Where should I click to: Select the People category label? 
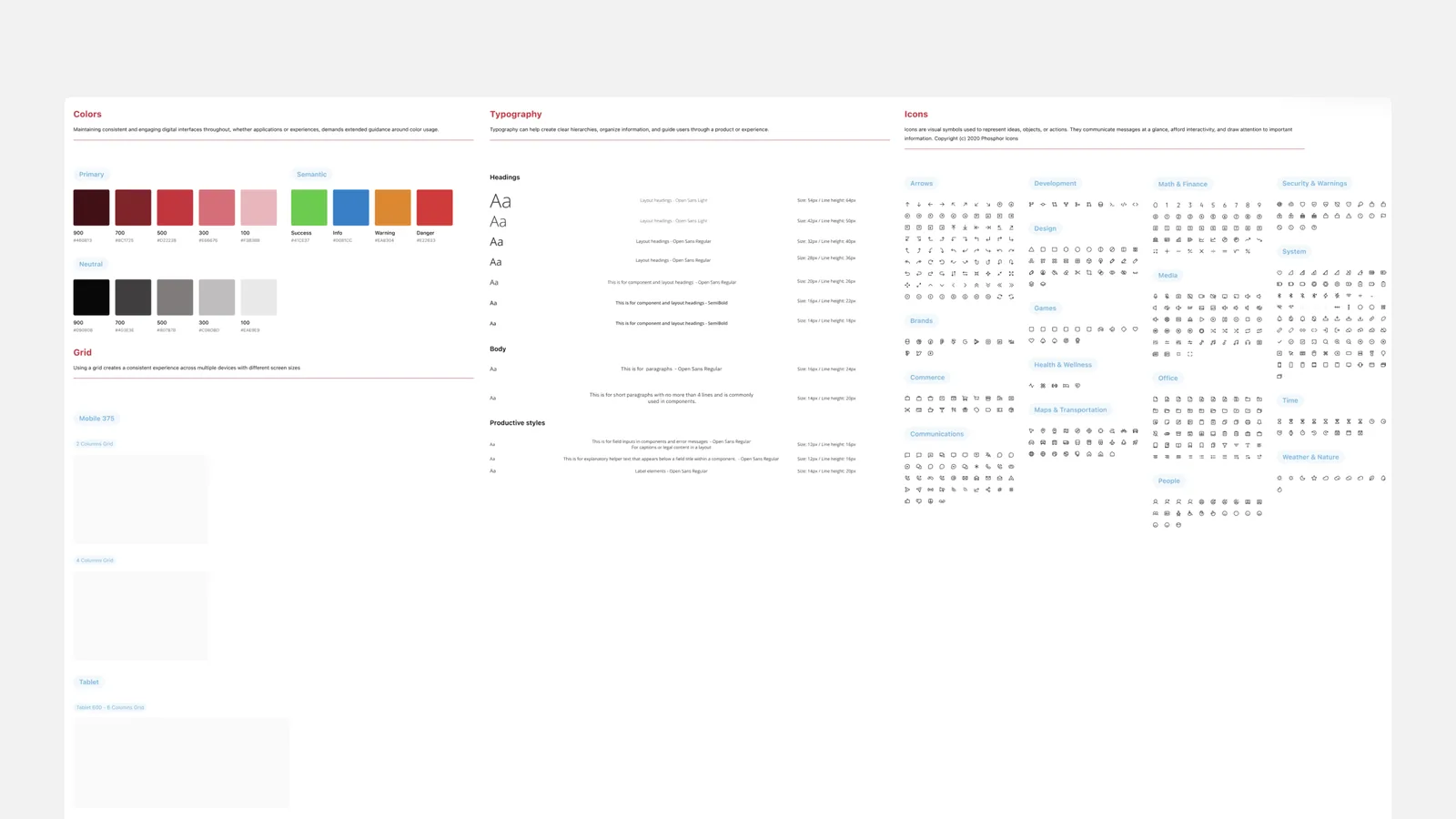1169,481
